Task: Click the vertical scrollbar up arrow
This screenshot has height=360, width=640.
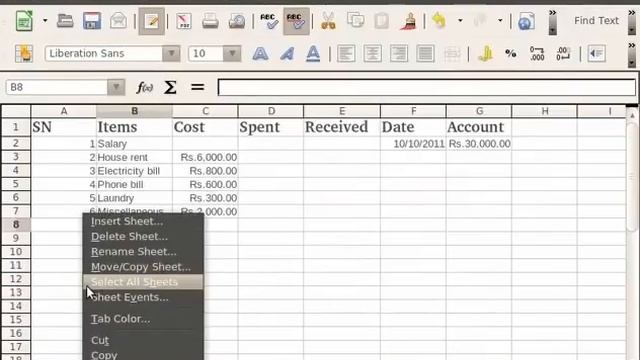Action: coord(632,116)
